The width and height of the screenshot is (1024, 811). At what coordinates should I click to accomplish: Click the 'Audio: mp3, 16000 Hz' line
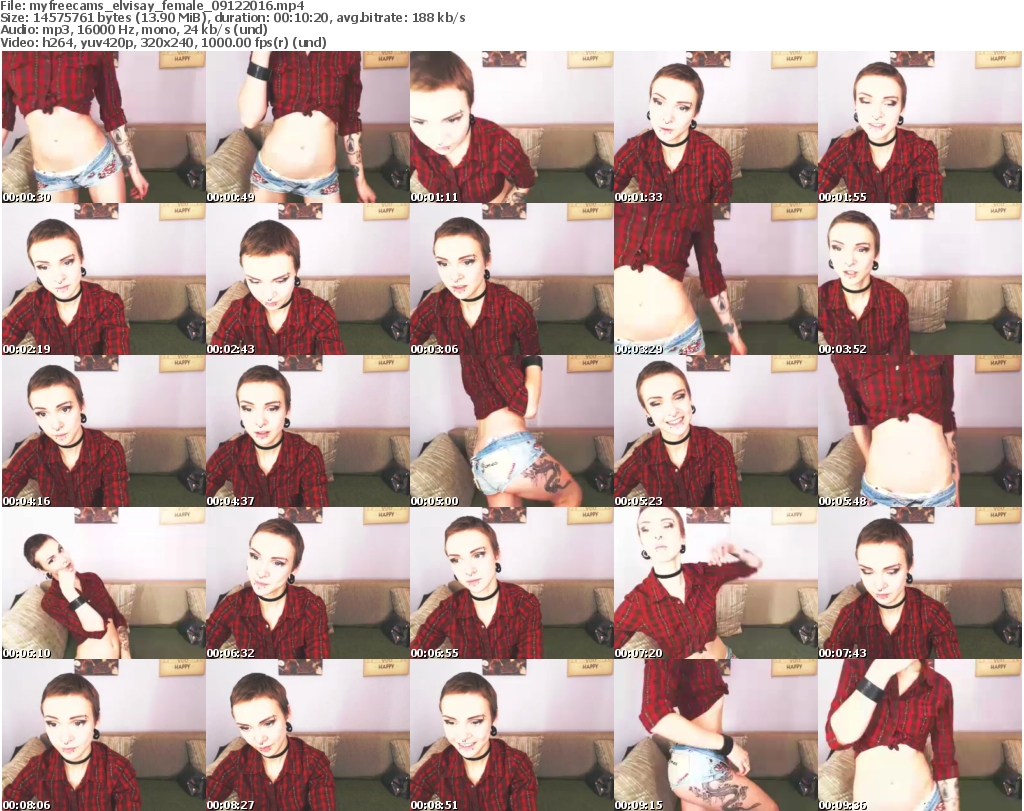134,30
